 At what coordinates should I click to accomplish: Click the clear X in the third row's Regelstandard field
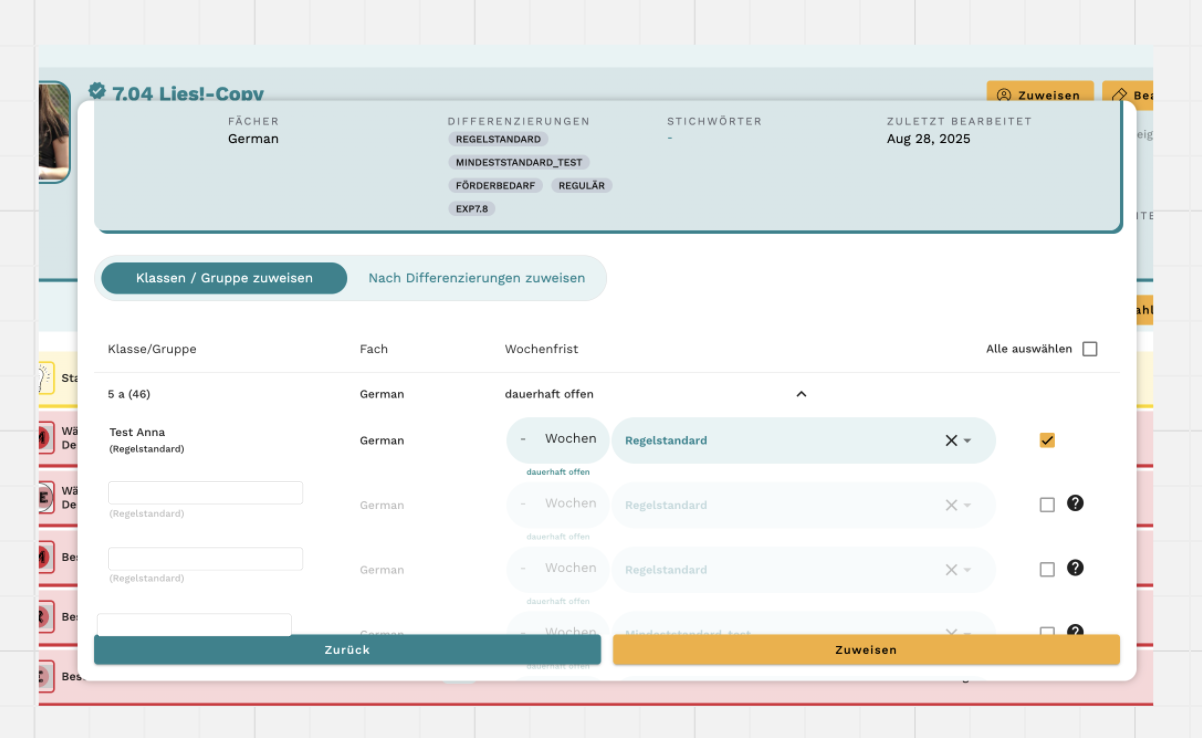click(x=951, y=570)
